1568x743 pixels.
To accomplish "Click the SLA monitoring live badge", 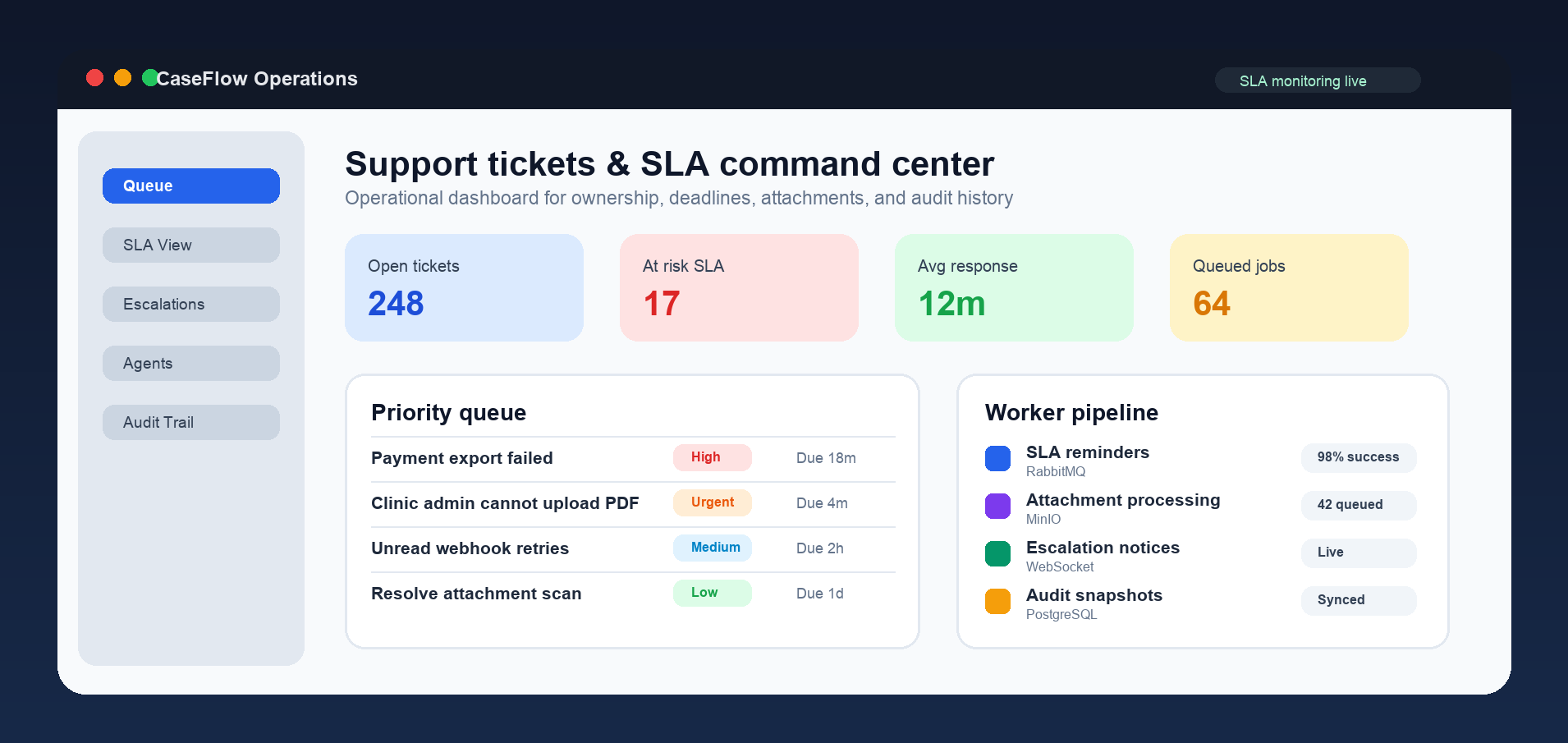I will (1318, 80).
